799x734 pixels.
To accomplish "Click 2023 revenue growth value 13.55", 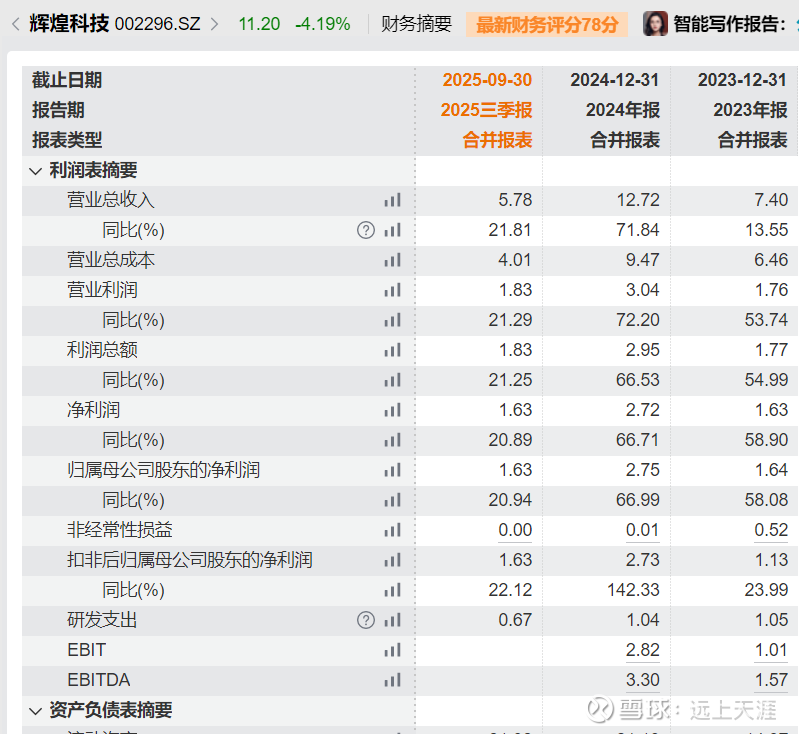I will click(x=766, y=230).
